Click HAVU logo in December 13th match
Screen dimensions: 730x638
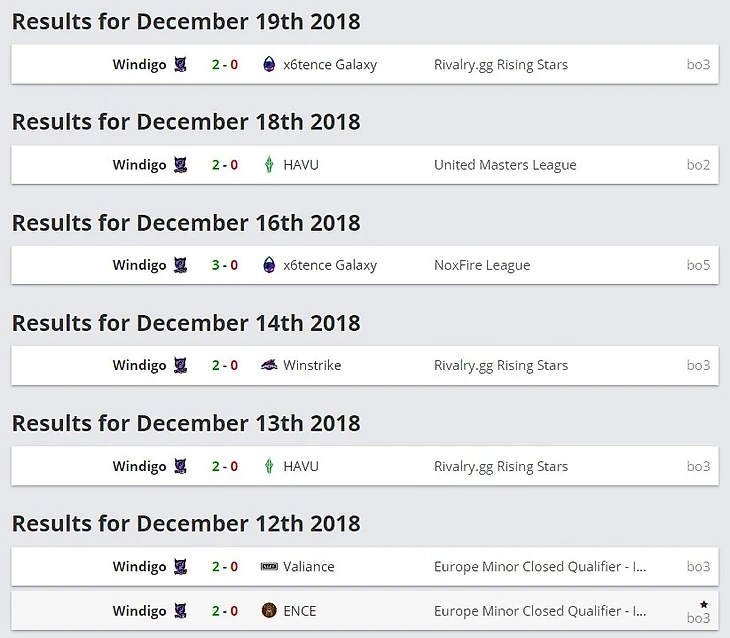(x=268, y=466)
